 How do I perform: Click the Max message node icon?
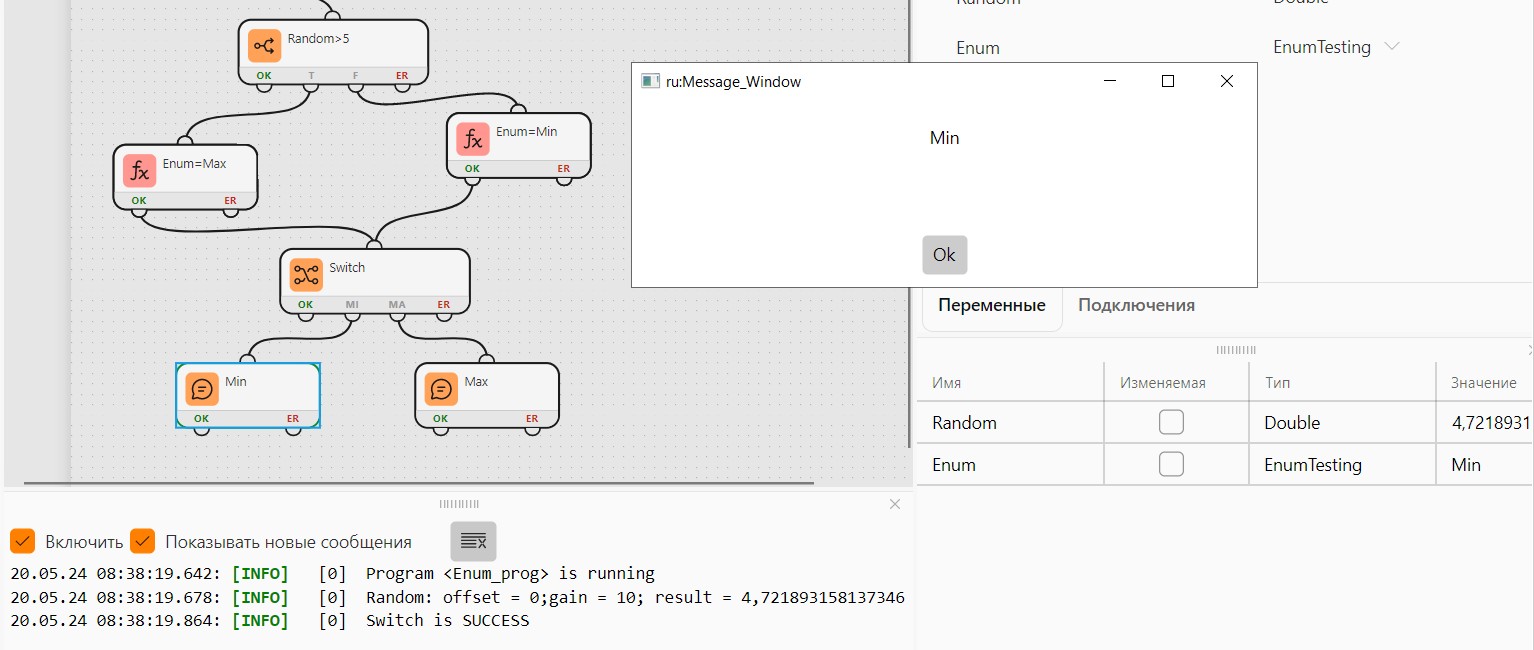click(441, 389)
